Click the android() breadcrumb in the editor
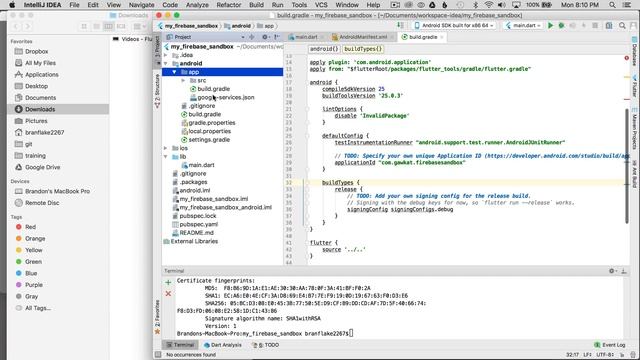640x360 pixels. pyautogui.click(x=324, y=49)
